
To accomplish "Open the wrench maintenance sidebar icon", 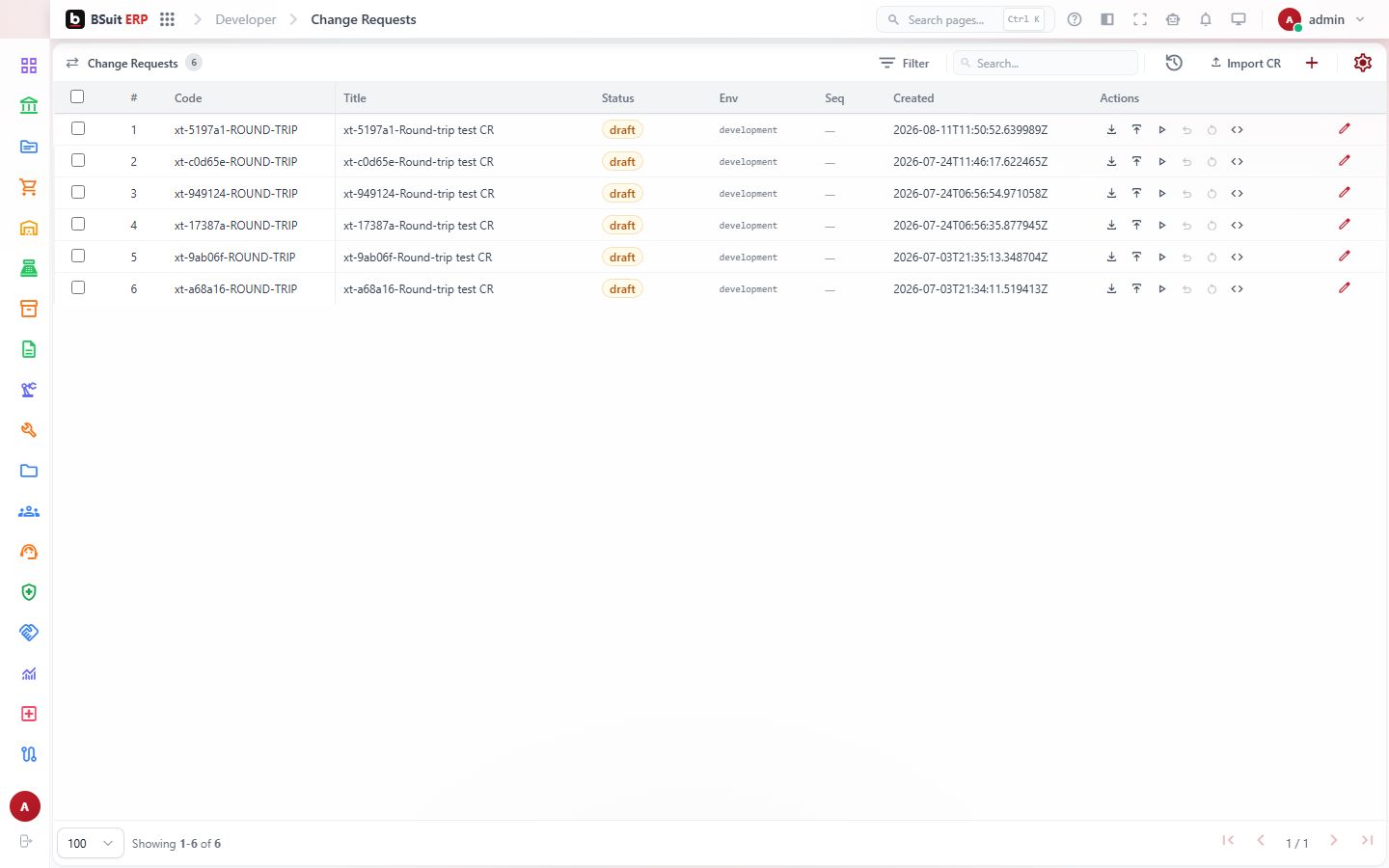I will (29, 430).
